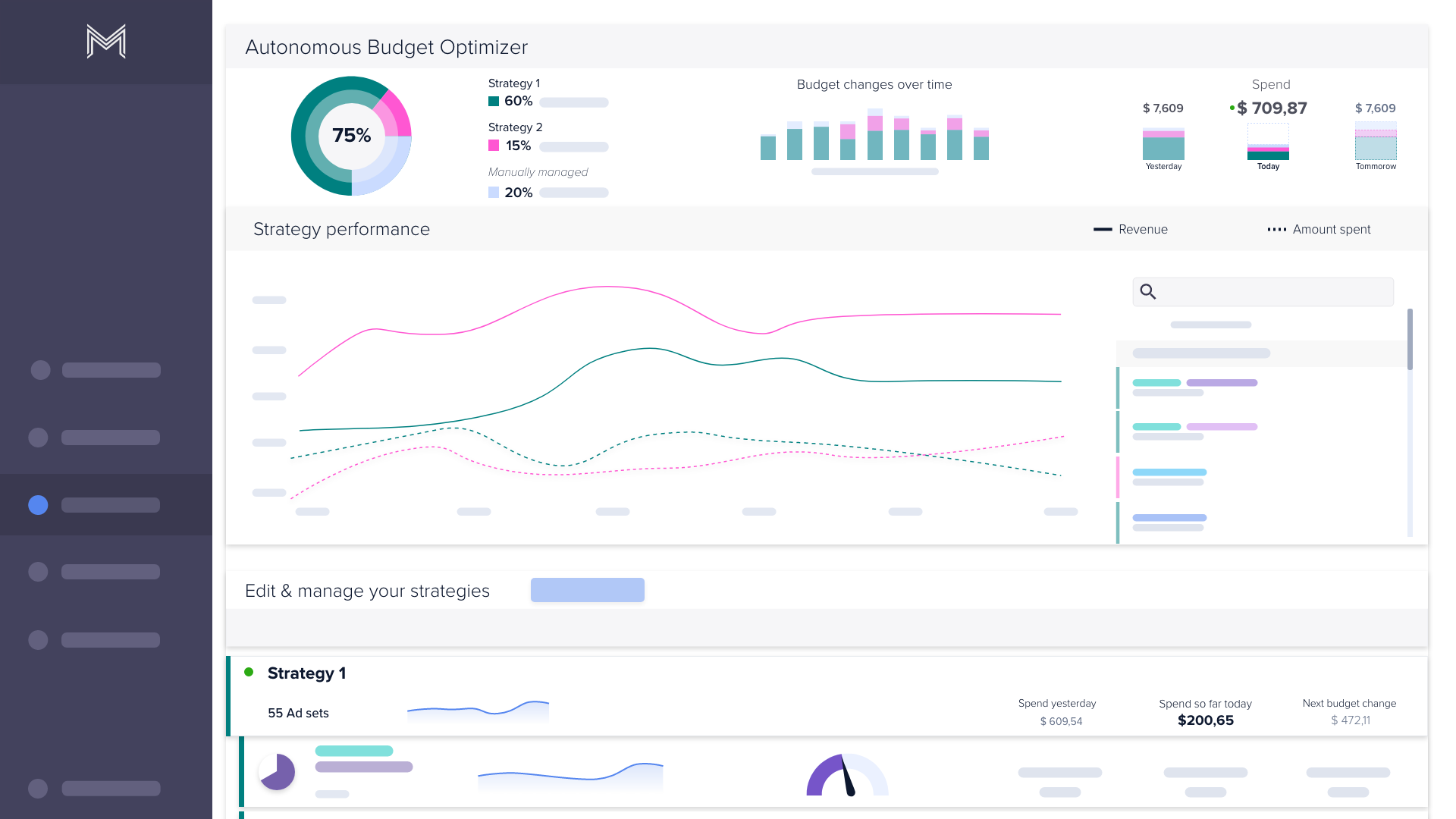Click Strategy 1 teal legend swatch
1456x819 pixels.
494,102
